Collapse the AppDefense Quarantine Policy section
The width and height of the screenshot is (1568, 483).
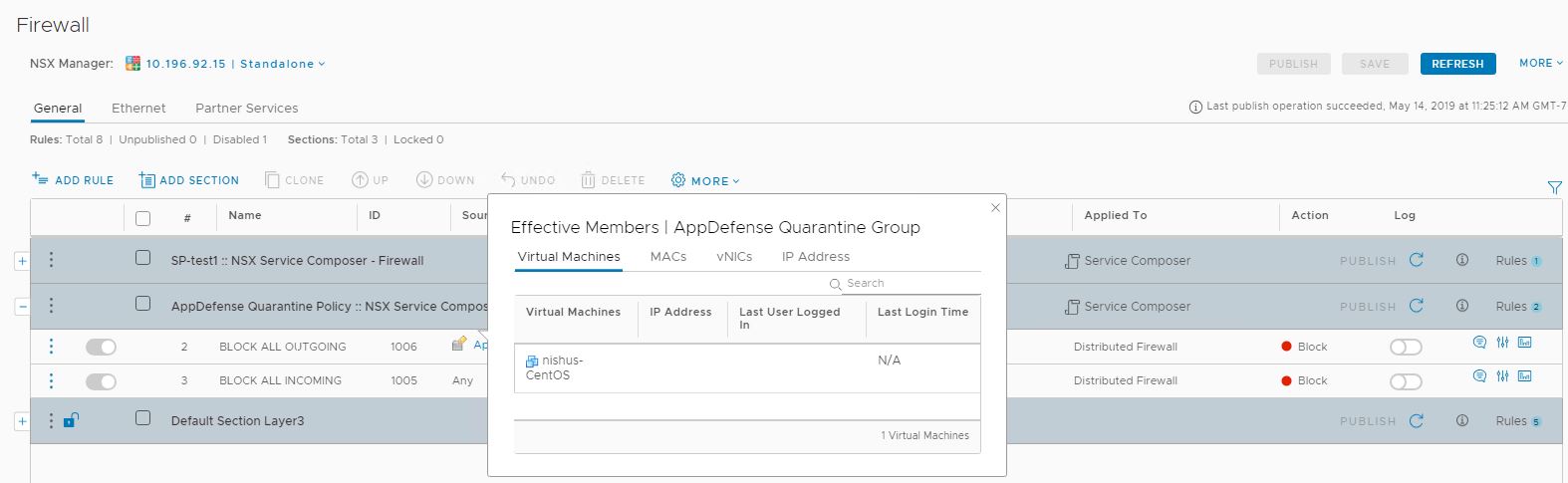tap(22, 307)
